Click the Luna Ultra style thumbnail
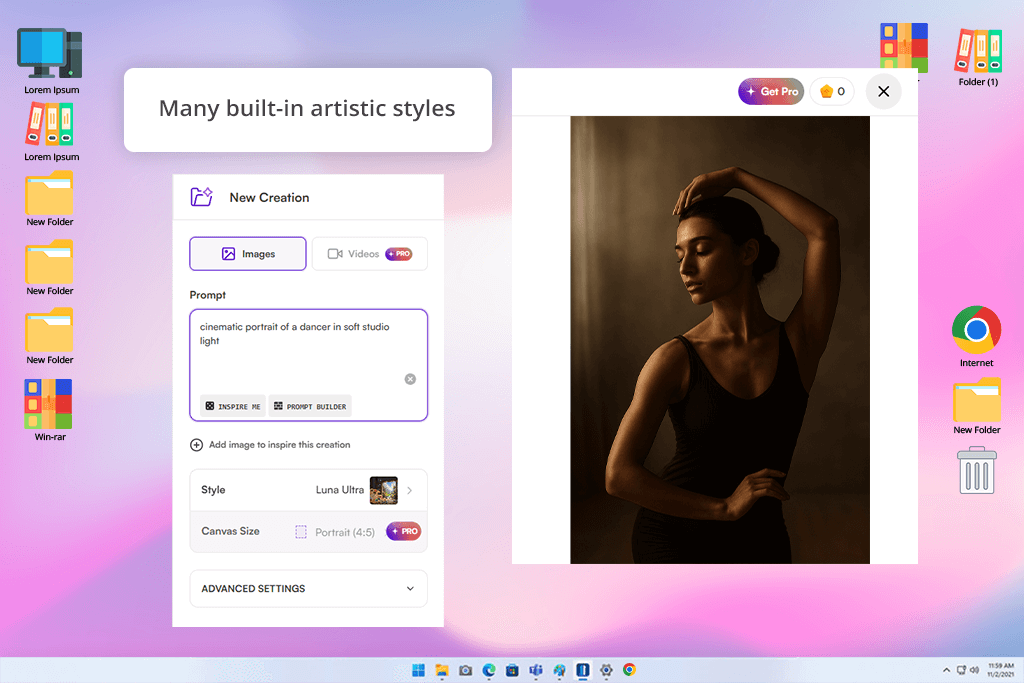 pos(383,490)
